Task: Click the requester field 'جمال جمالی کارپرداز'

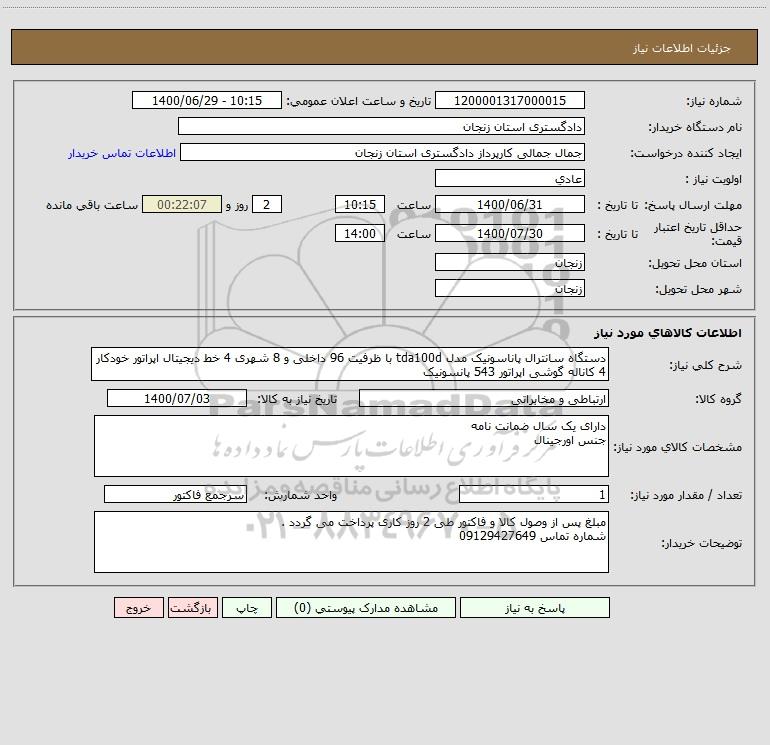Action: pos(382,153)
